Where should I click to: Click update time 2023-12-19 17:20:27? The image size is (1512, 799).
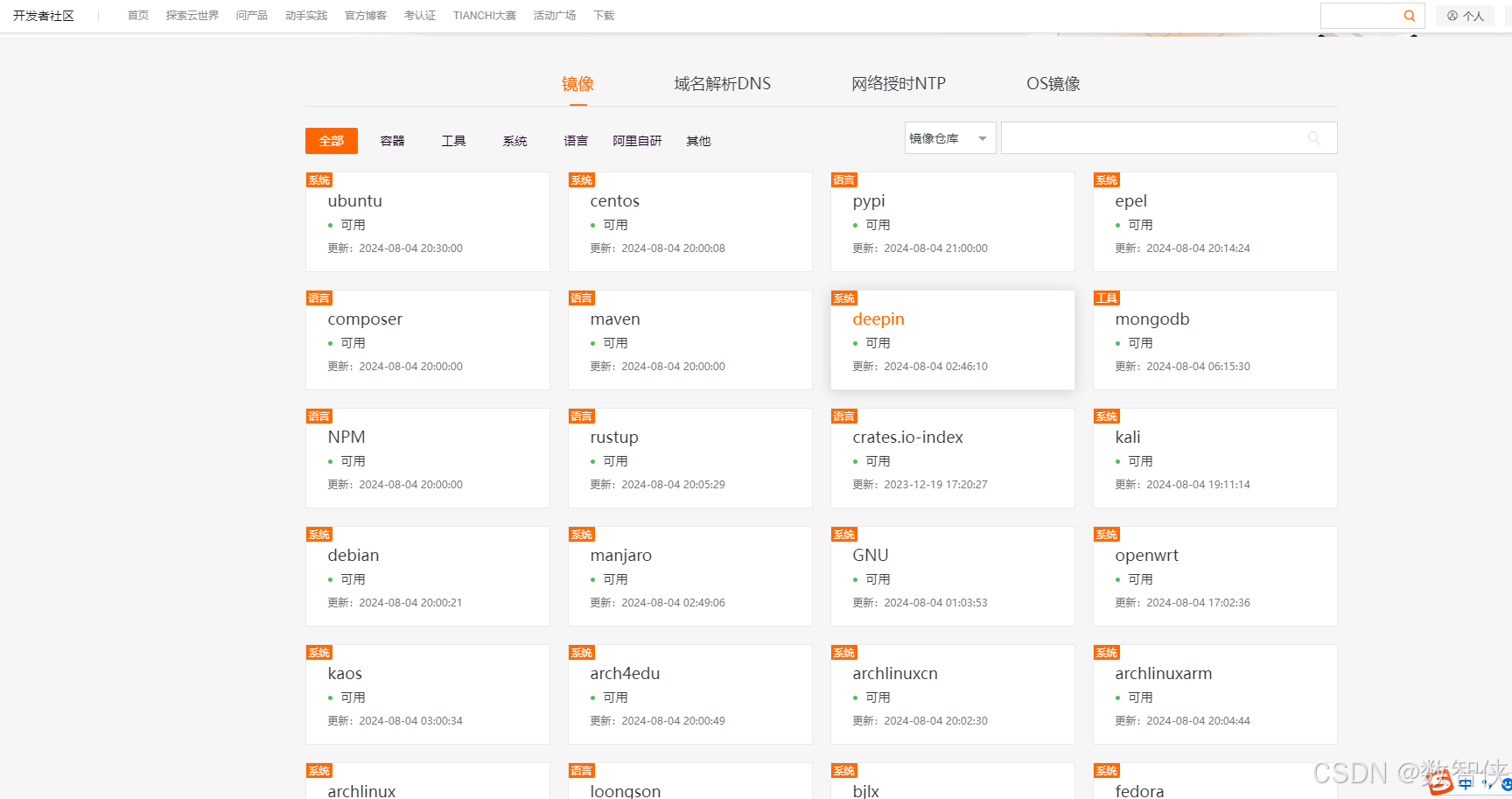click(935, 485)
